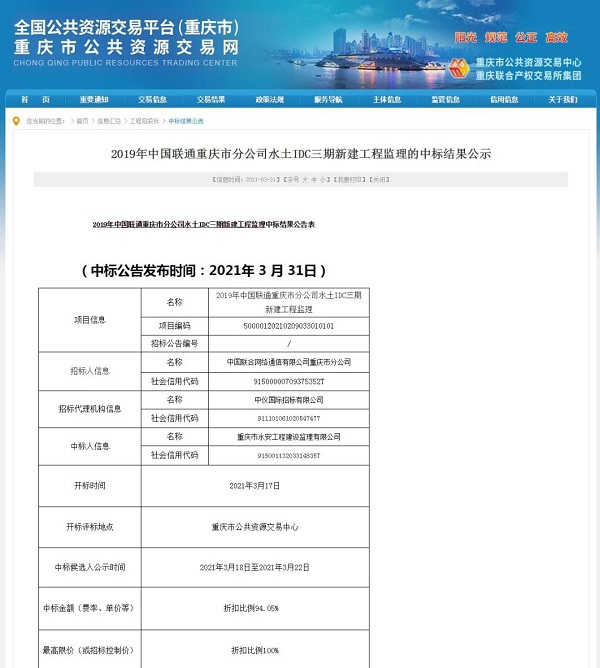Set font size to 小
This screenshot has width=600, height=668.
click(323, 180)
